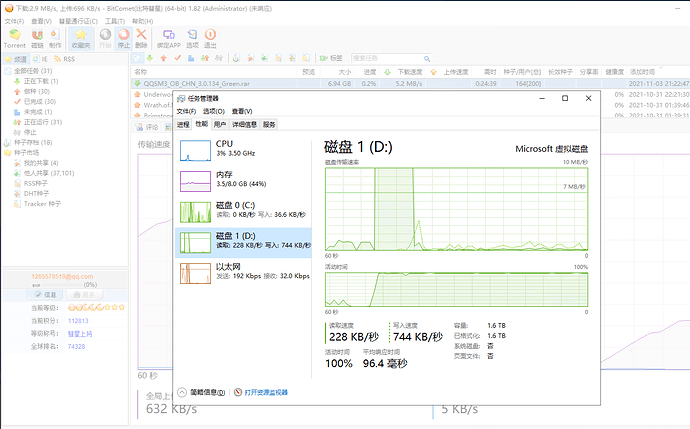
Task: Open Task Manager 查看(V) menu
Action: (242, 111)
